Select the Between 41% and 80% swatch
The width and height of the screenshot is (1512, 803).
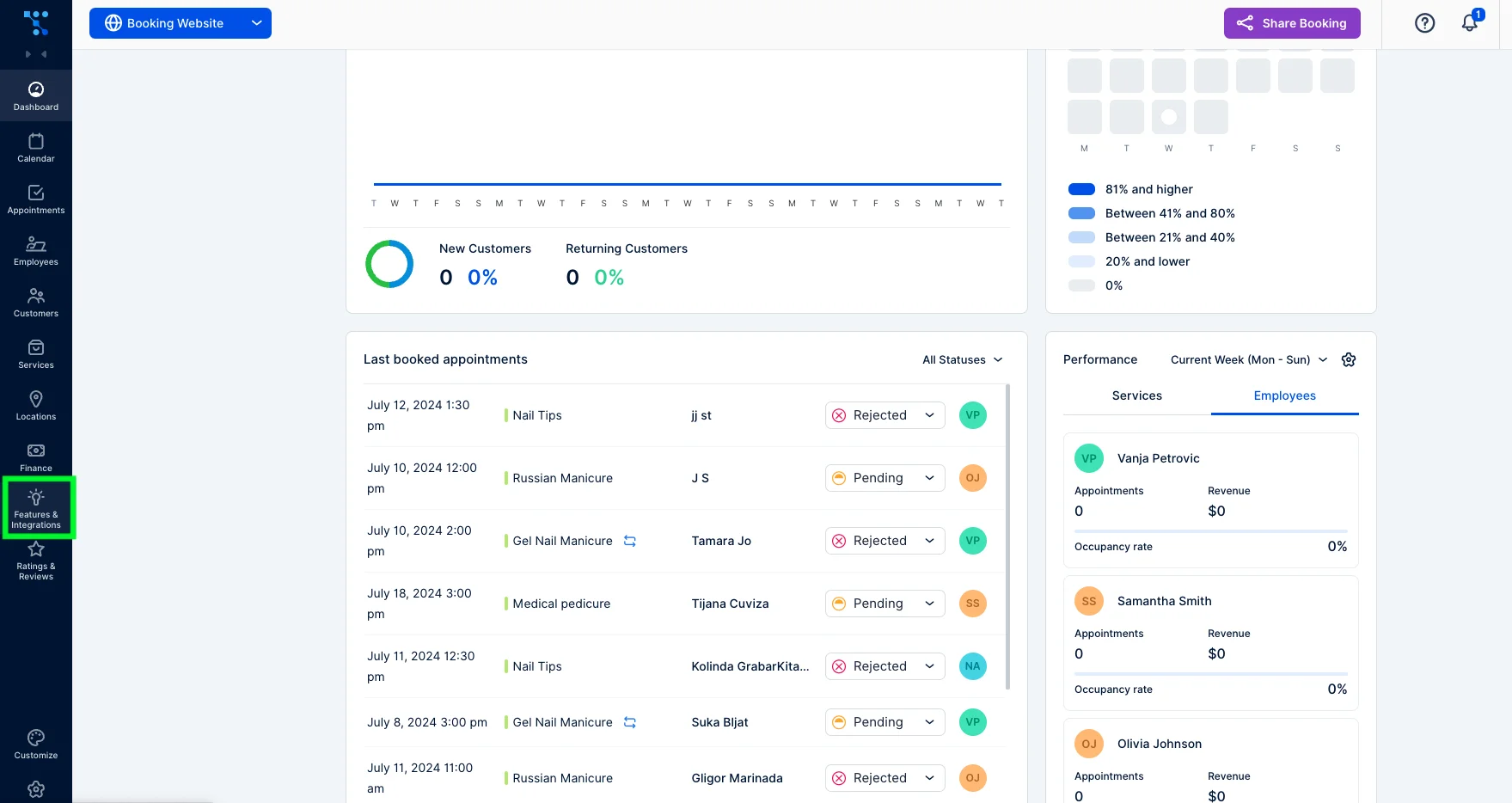tap(1081, 213)
